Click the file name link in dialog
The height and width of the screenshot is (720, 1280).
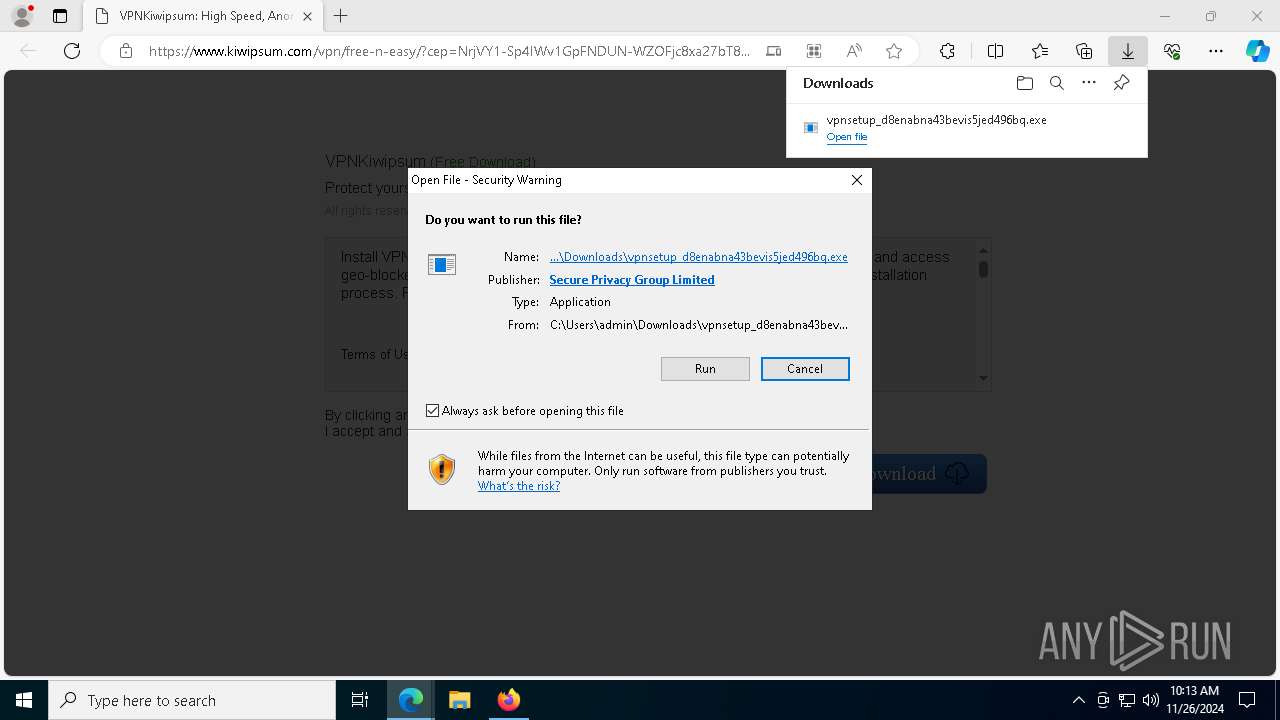(x=699, y=257)
